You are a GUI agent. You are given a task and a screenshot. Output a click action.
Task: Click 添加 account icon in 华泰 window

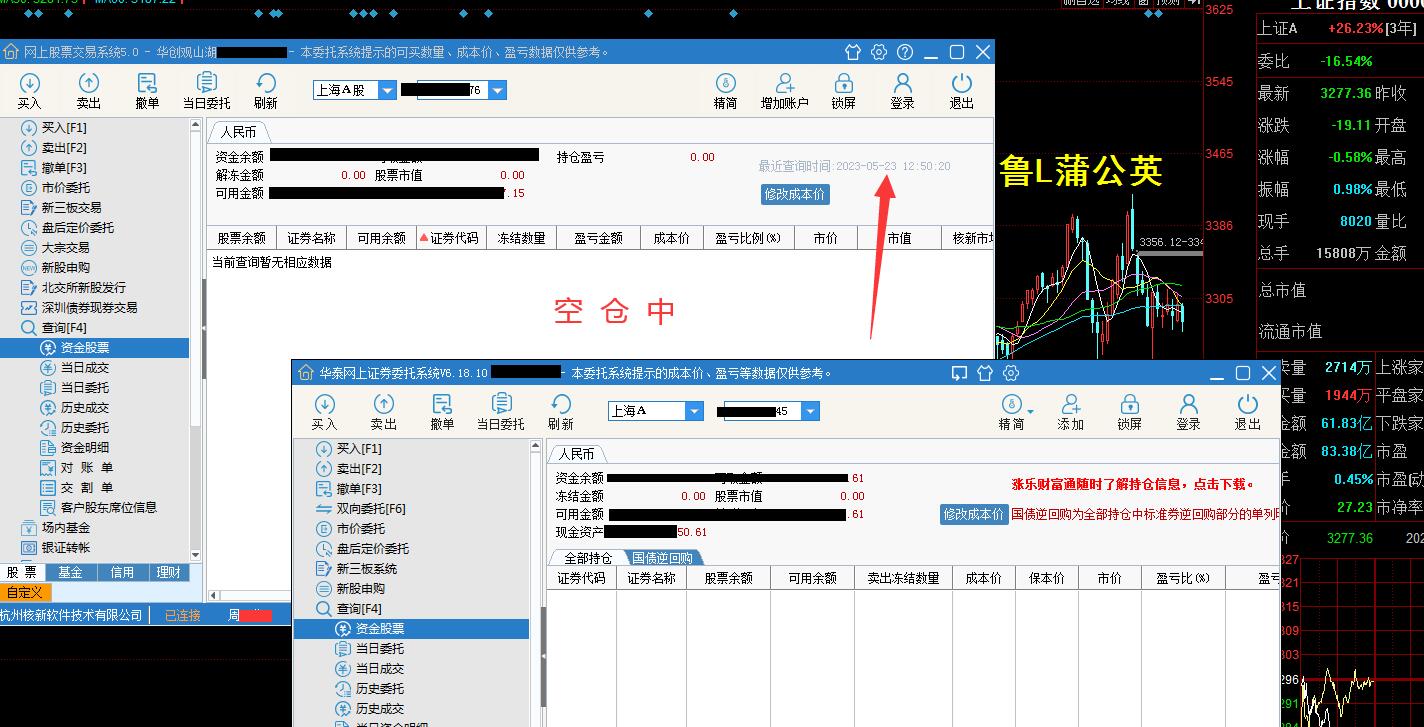point(1071,412)
